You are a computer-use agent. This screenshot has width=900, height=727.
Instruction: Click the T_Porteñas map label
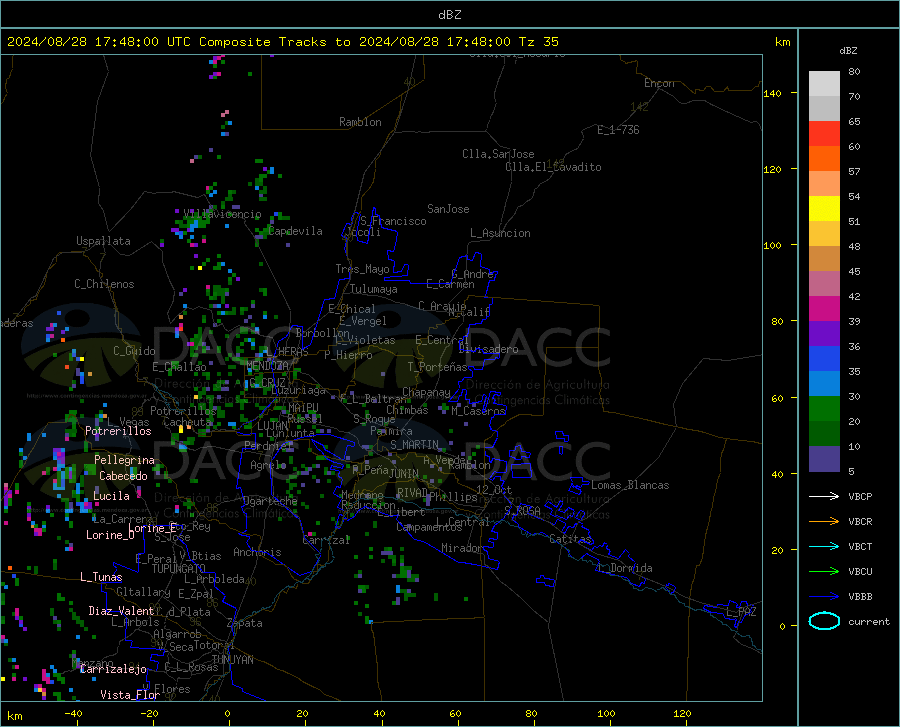pos(437,367)
